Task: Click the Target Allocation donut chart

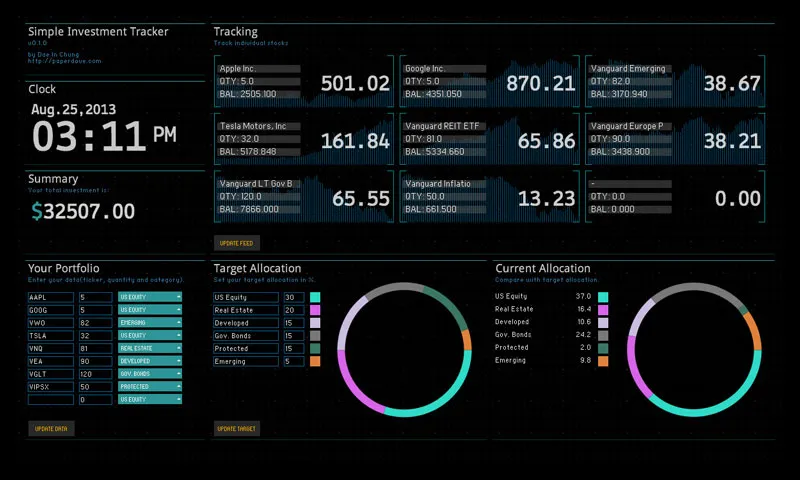Action: tap(404, 349)
